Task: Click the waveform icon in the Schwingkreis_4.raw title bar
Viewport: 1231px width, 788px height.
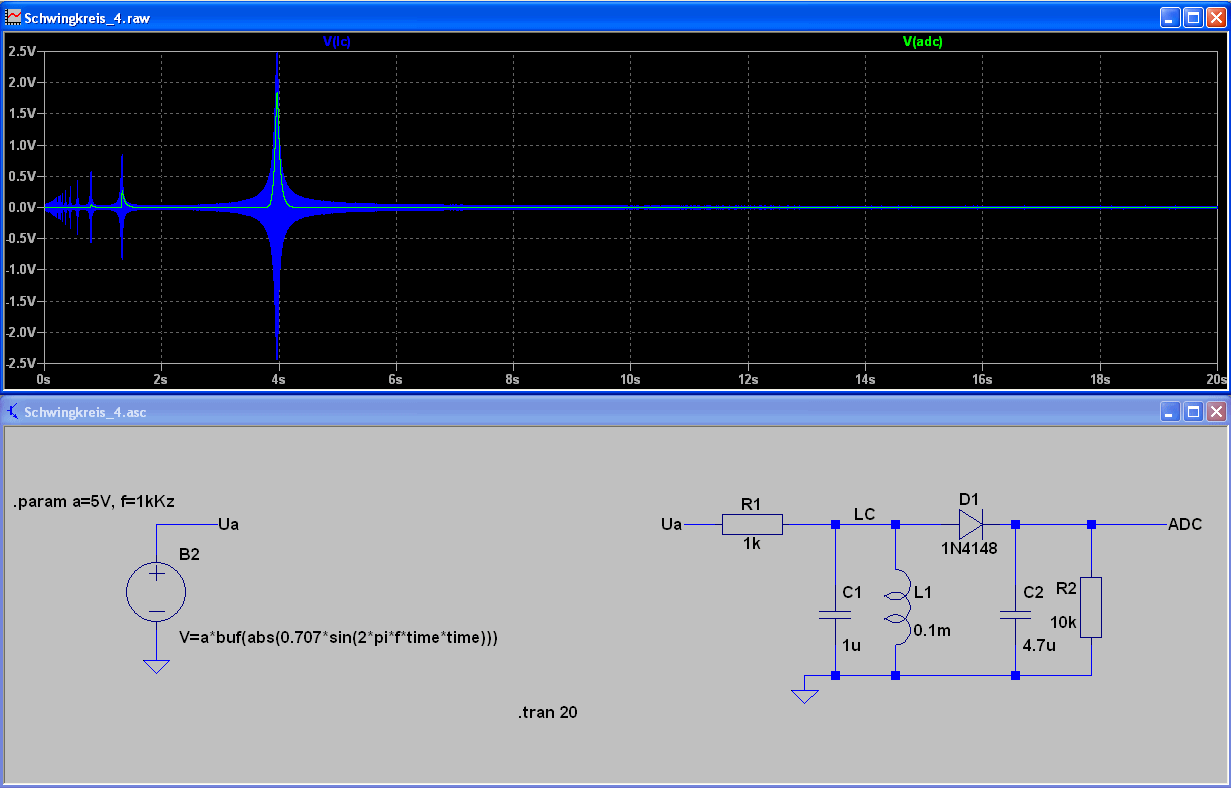Action: [14, 18]
